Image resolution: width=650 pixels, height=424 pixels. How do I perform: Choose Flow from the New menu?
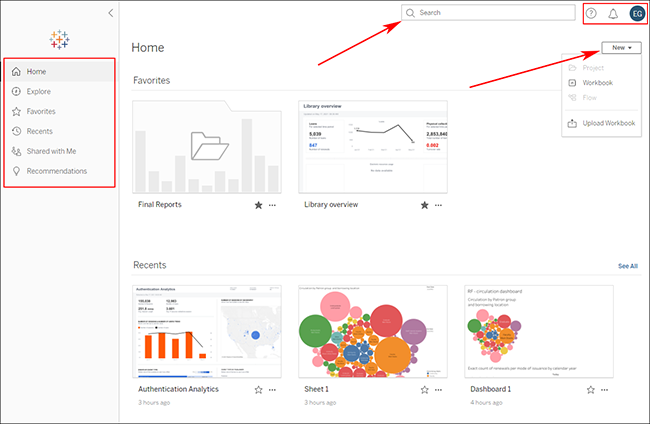(x=601, y=97)
